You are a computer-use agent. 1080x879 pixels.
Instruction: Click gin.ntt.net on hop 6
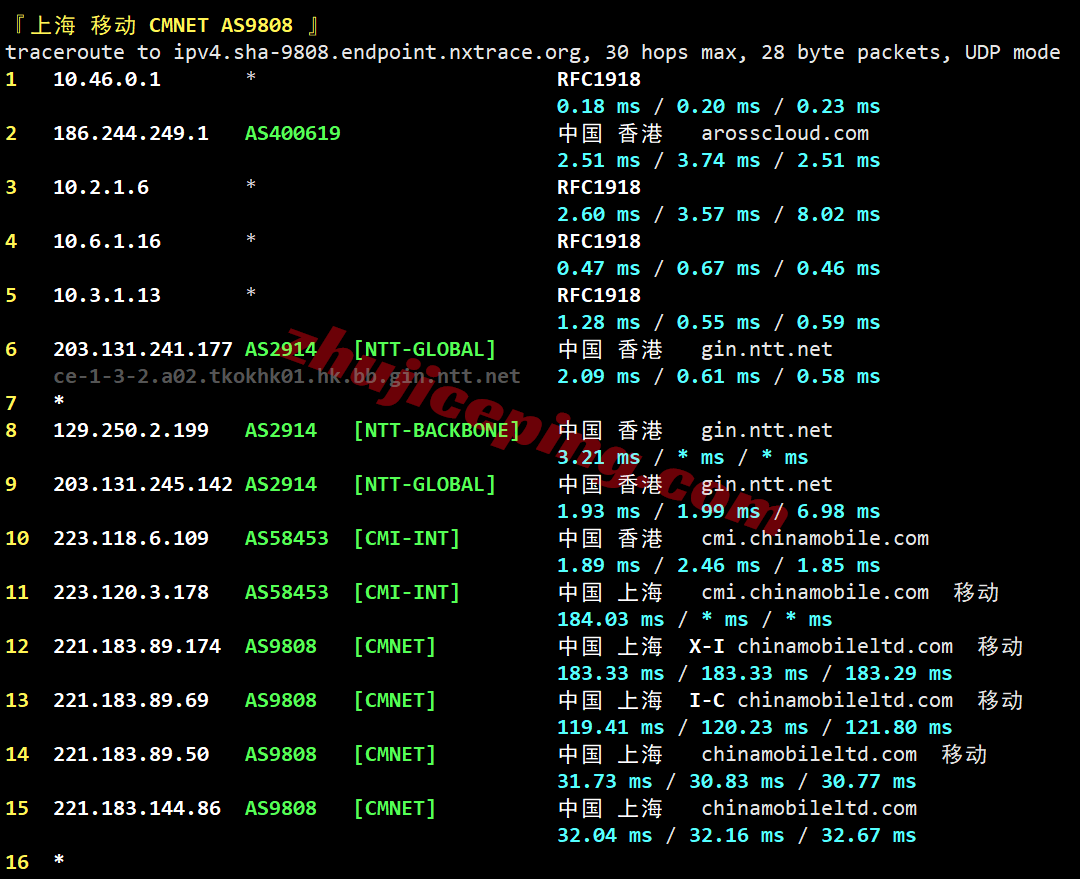[x=767, y=349]
